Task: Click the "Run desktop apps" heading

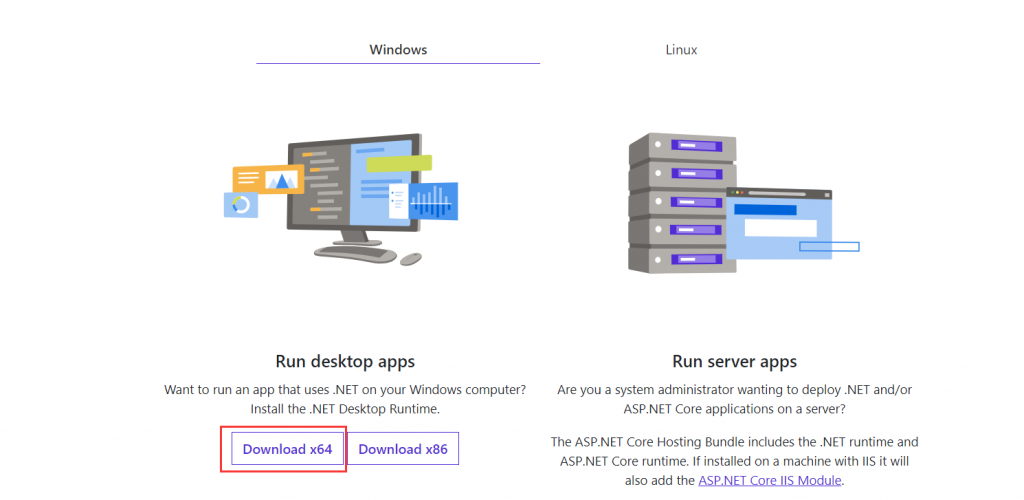Action: (x=345, y=361)
